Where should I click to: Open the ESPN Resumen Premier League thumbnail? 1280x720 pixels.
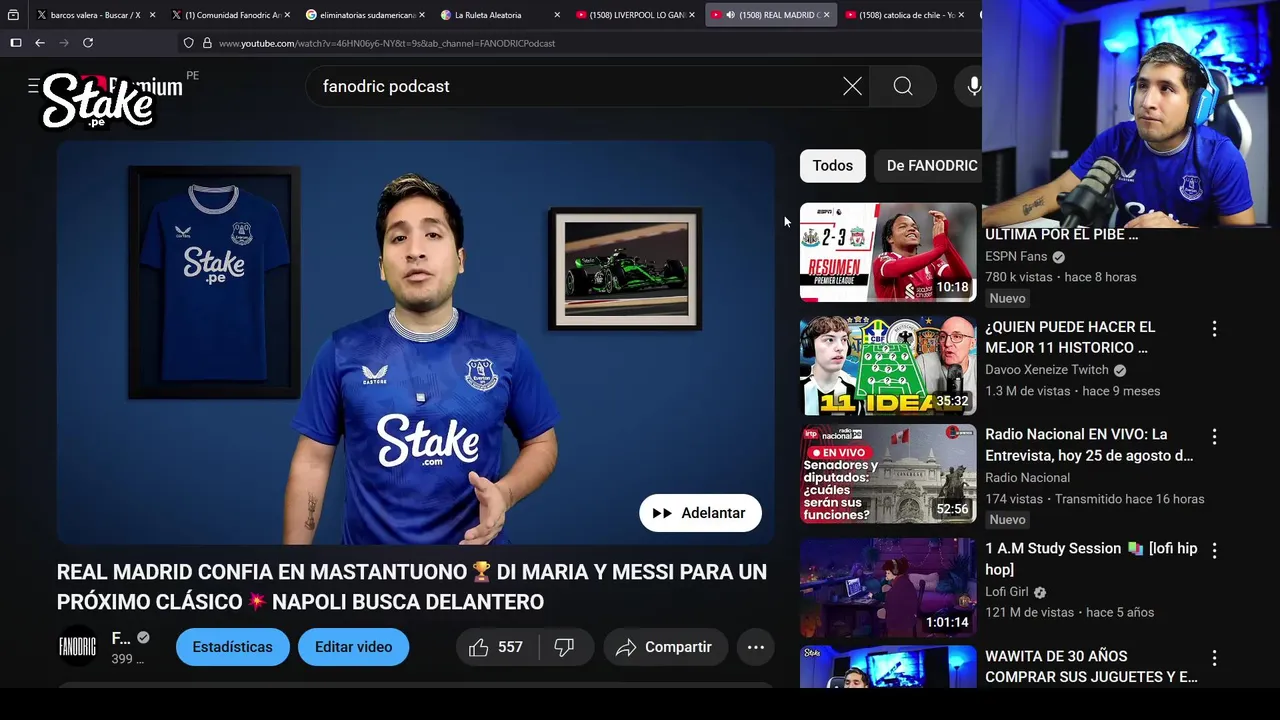point(888,252)
